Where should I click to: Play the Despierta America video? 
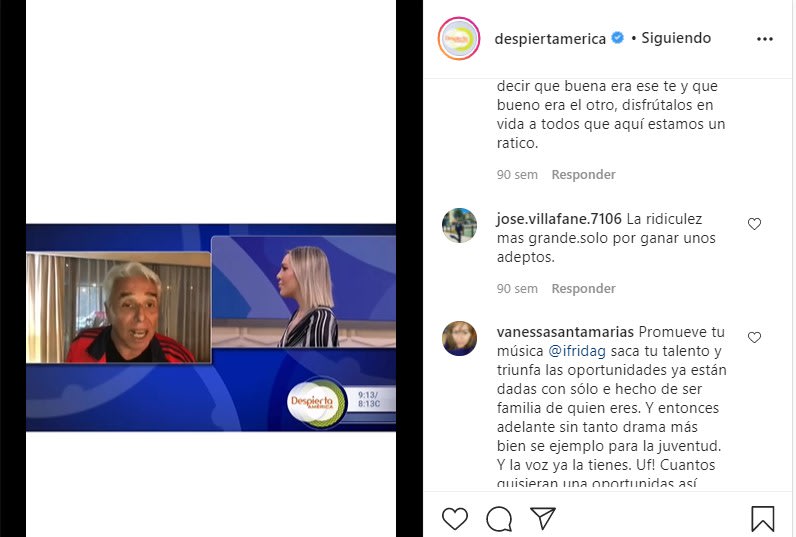tap(211, 327)
